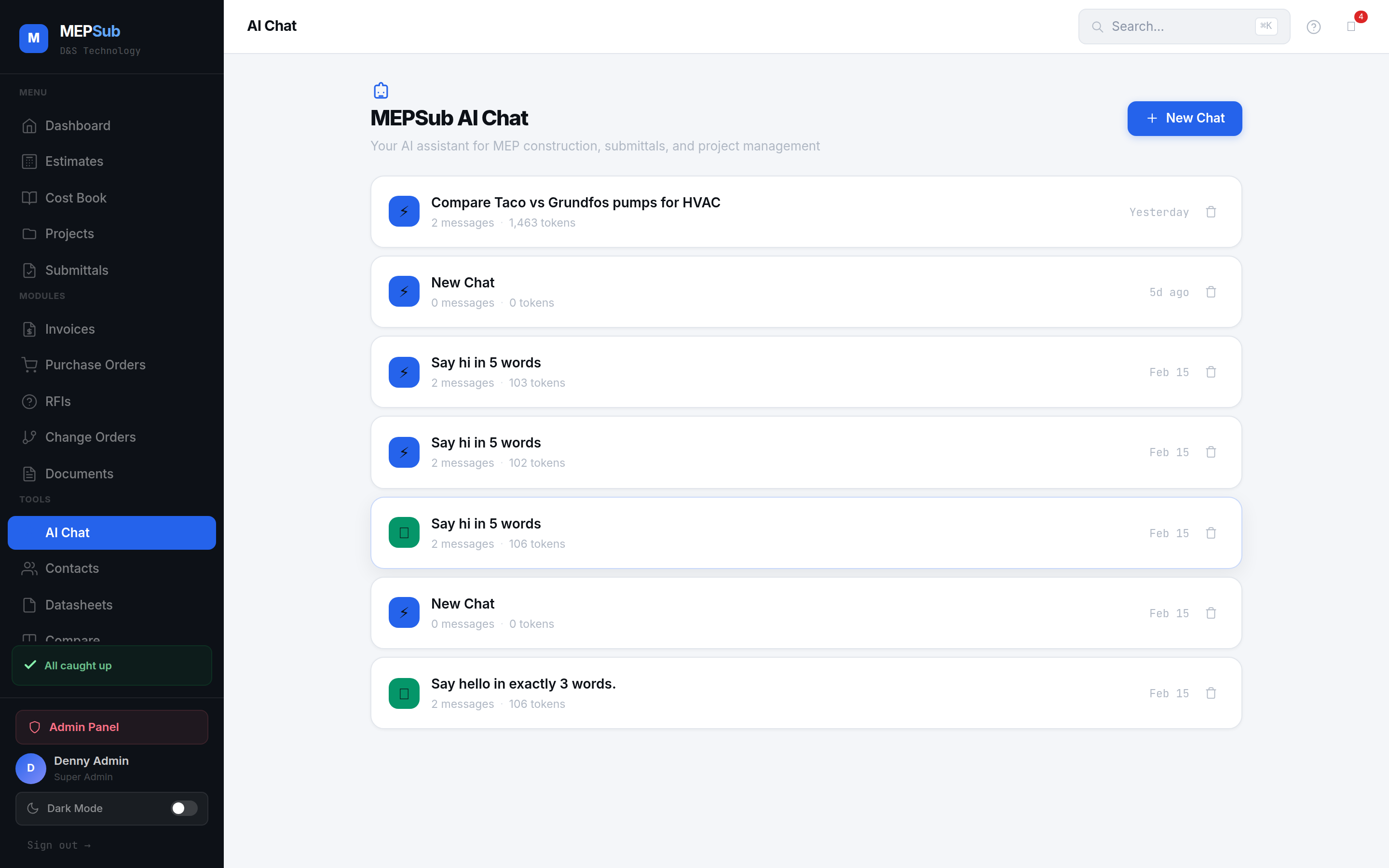The image size is (1389, 868).
Task: Click the MEPSub logo M icon
Action: [x=33, y=39]
